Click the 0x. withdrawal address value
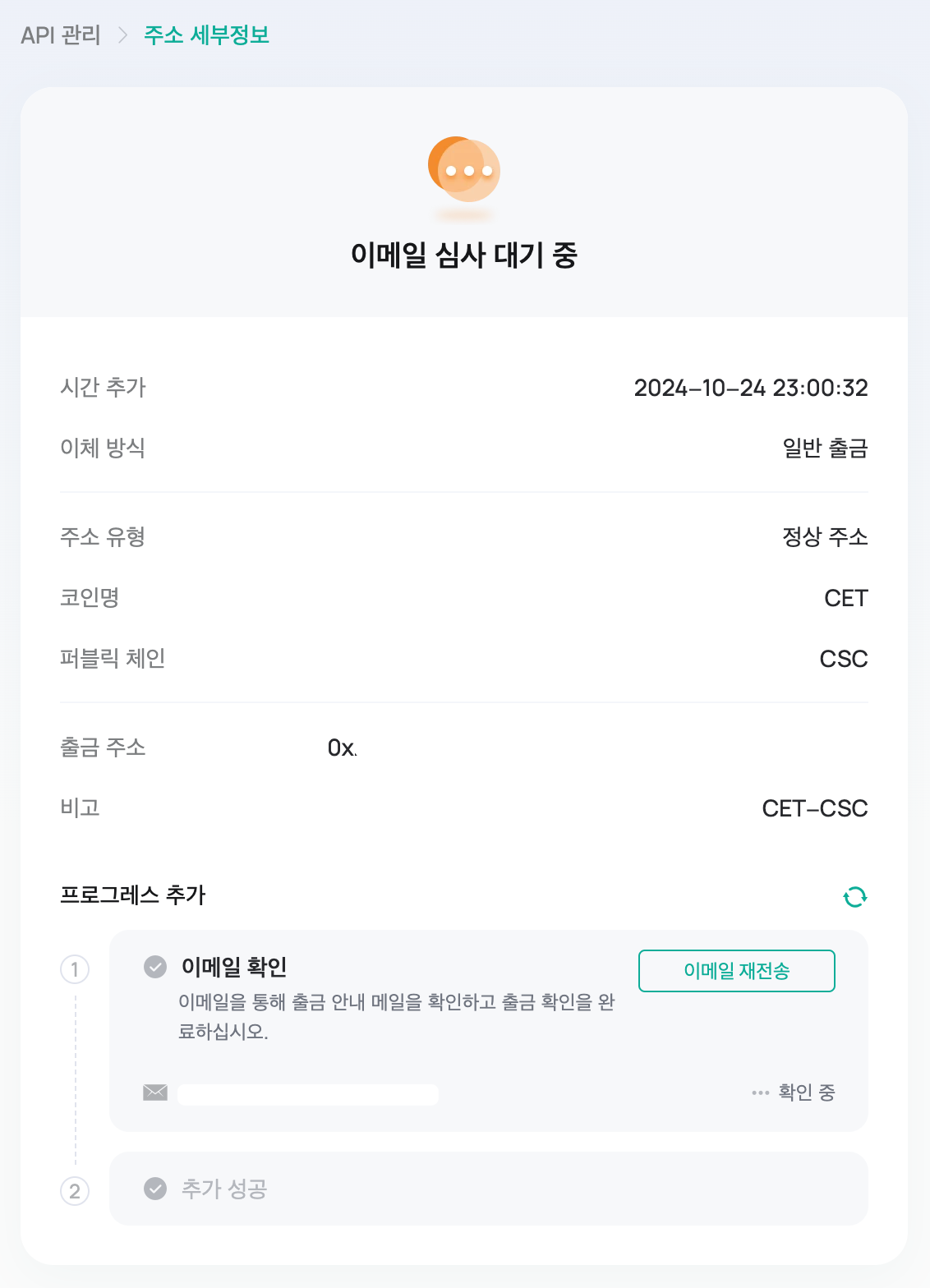This screenshot has width=930, height=1288. click(x=342, y=747)
